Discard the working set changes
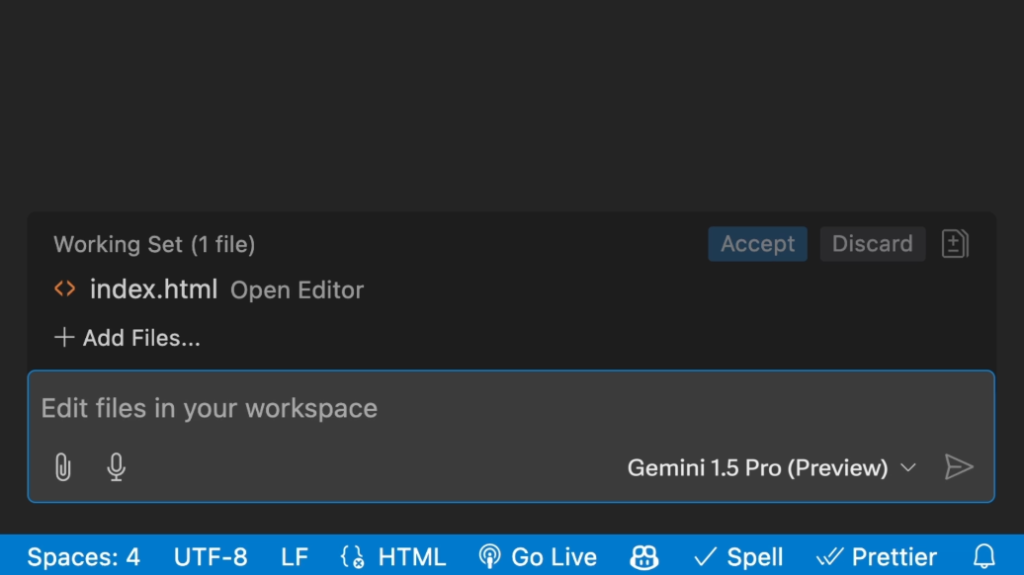This screenshot has width=1024, height=575. pyautogui.click(x=872, y=244)
